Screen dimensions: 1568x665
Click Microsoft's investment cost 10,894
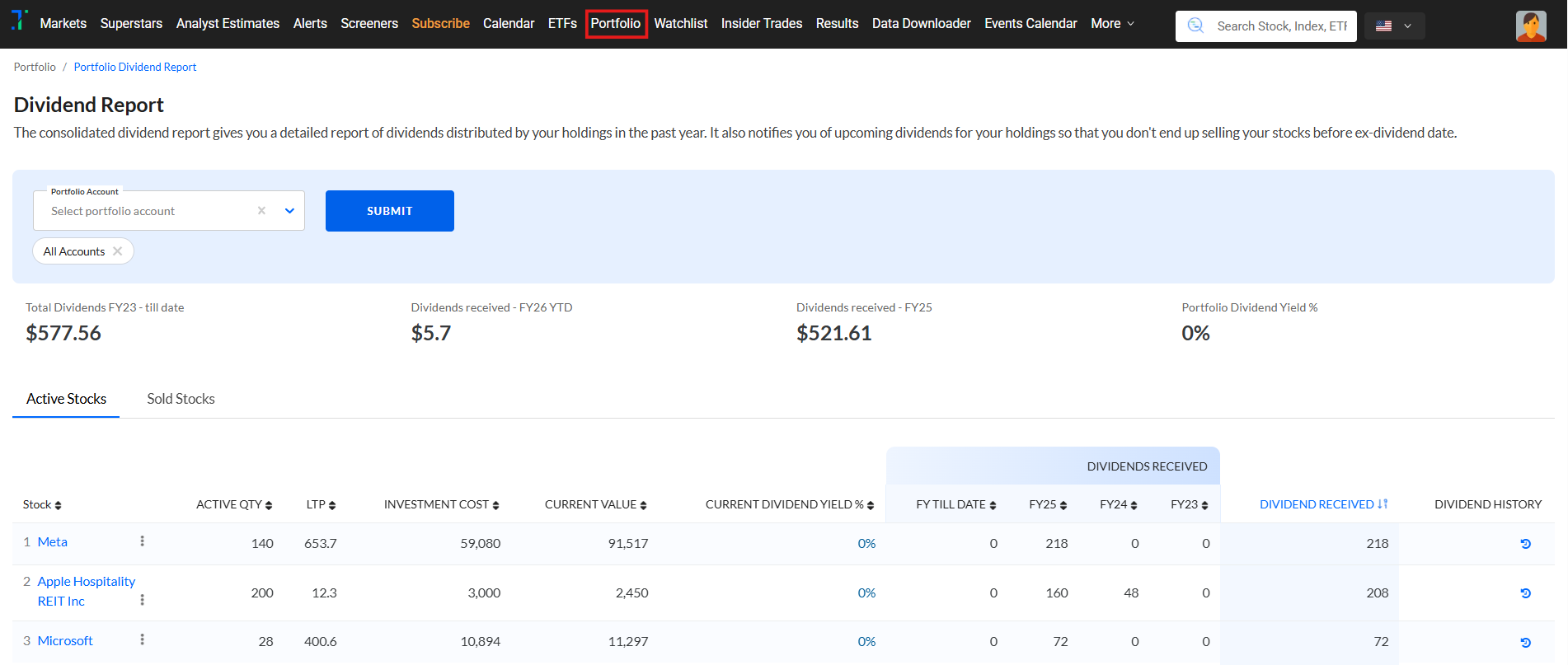point(481,642)
